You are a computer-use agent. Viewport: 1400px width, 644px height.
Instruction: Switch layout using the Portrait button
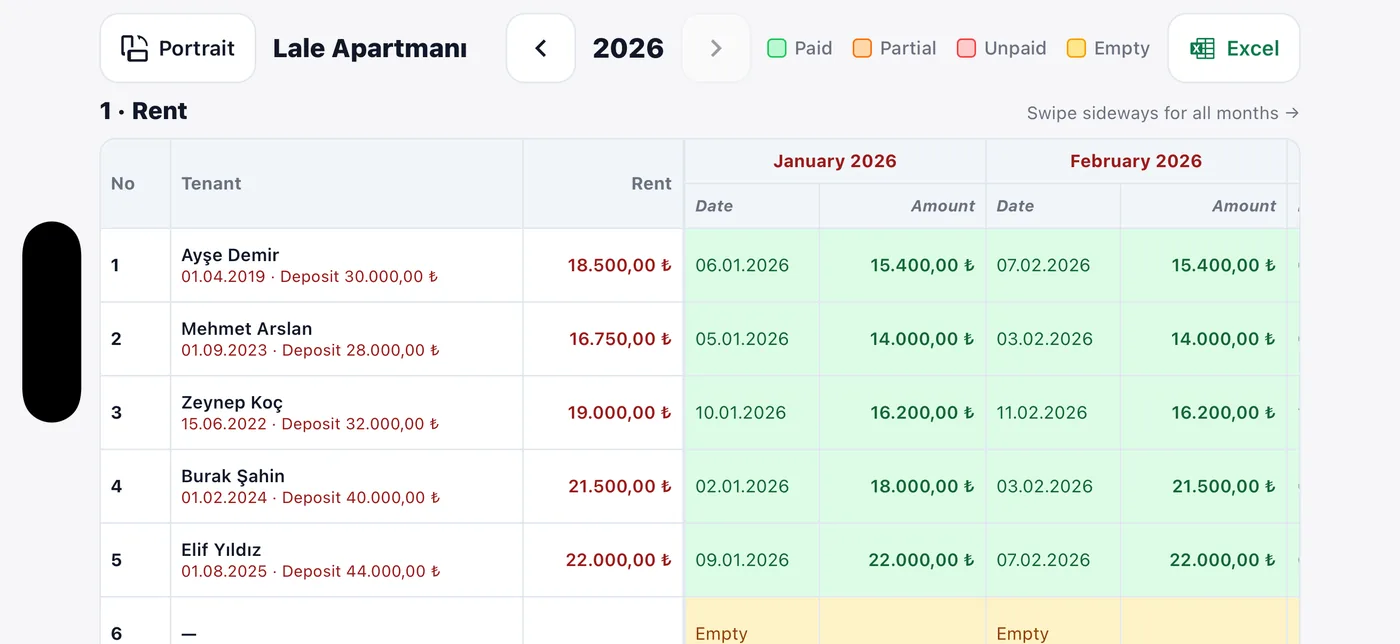[x=178, y=48]
